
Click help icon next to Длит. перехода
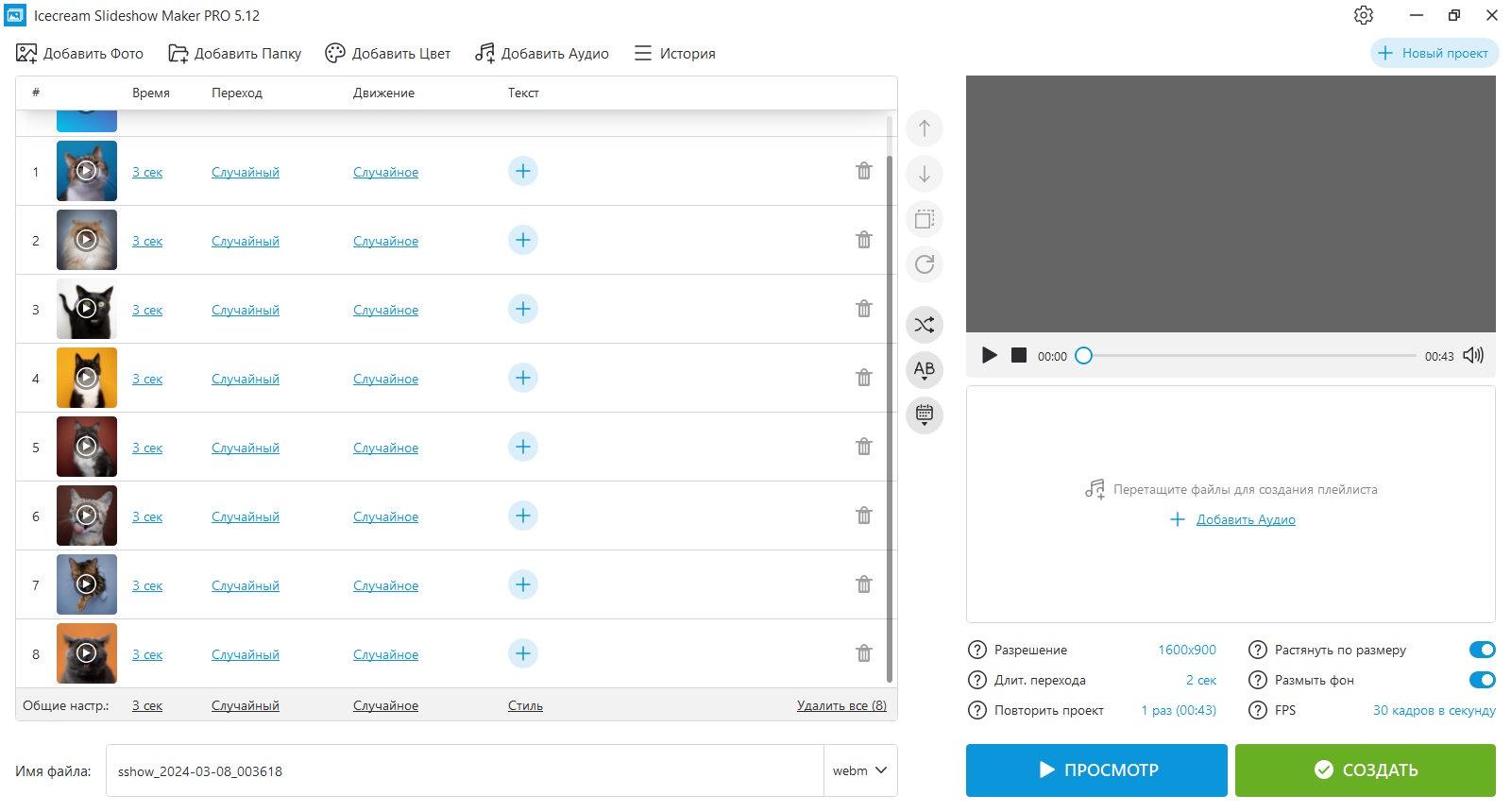tap(977, 680)
